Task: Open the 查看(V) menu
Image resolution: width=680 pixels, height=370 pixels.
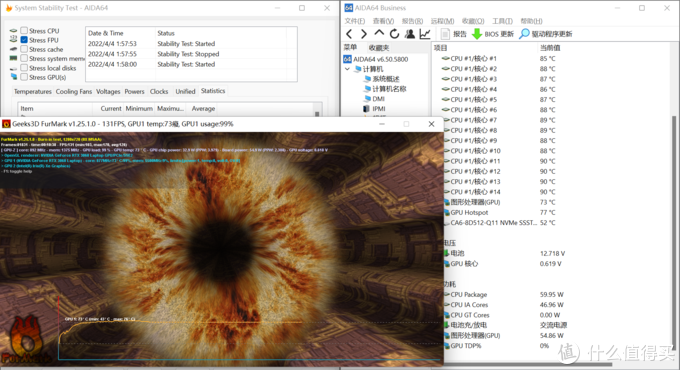Action: 383,21
